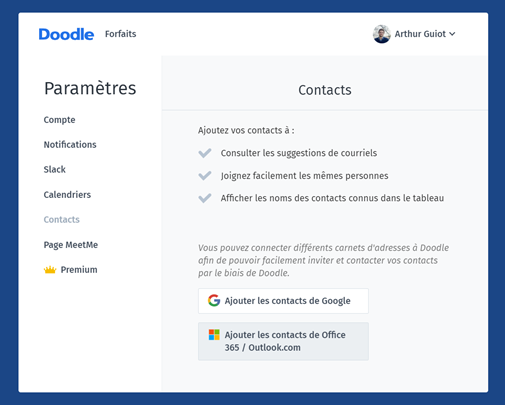Viewport: 505px width, 405px height.
Task: Click Arthur Guiot's profile avatar
Action: [x=381, y=34]
